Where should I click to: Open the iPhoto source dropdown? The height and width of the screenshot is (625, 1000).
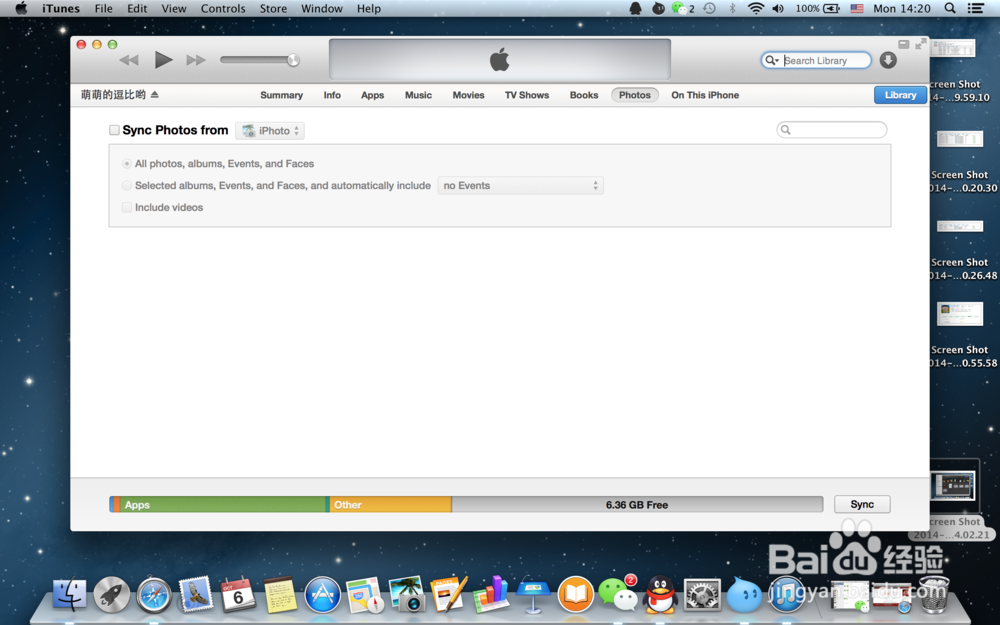tap(270, 131)
